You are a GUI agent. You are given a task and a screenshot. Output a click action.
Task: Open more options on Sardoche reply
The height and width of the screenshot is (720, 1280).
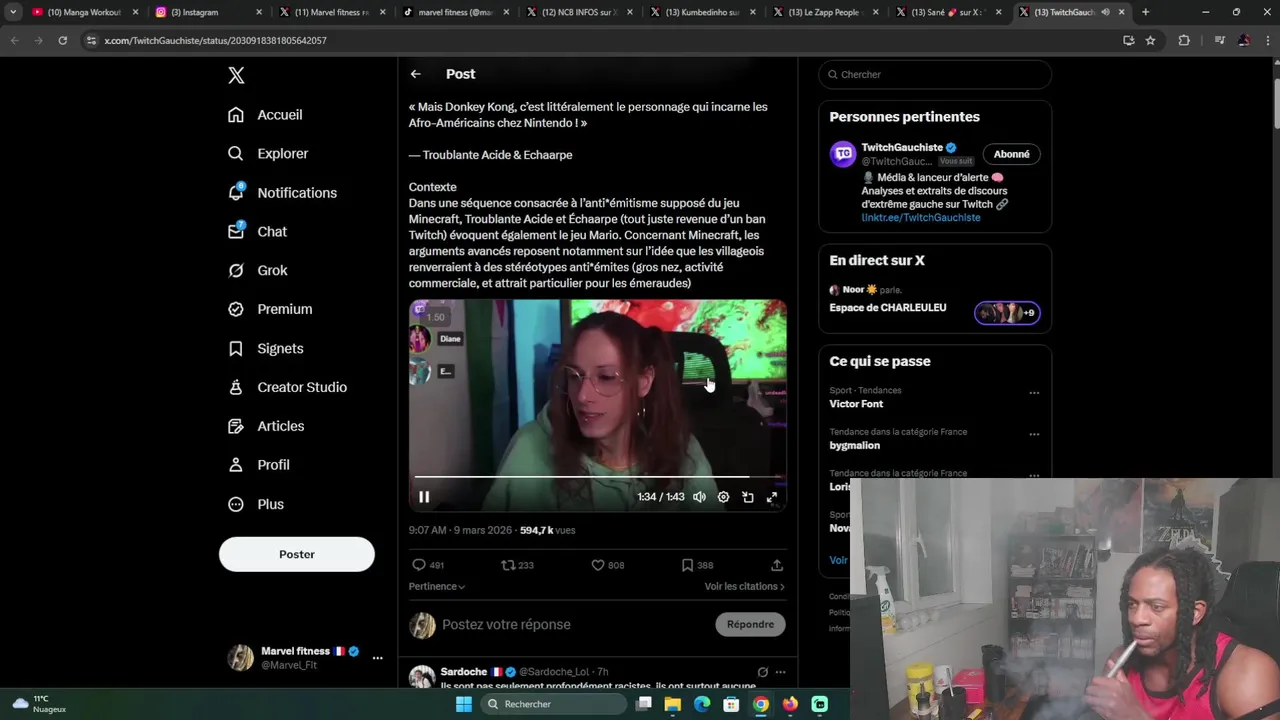780,672
